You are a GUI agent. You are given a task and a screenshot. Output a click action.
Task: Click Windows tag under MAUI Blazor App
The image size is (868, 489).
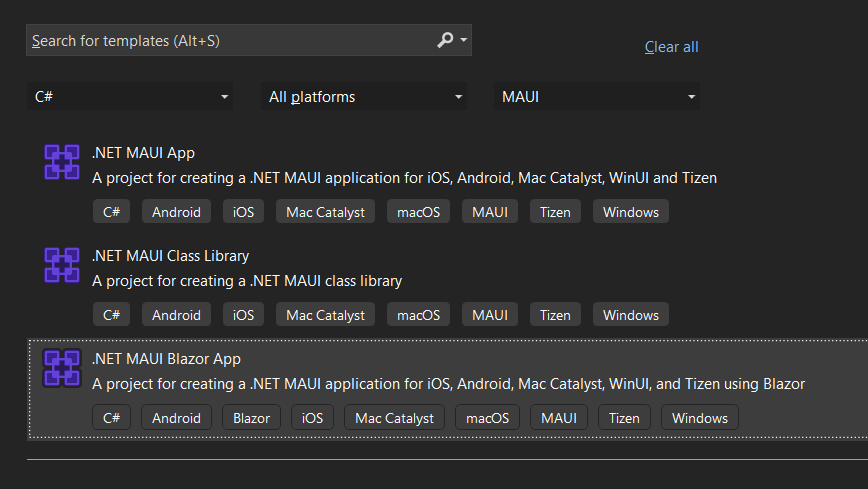[x=700, y=418]
